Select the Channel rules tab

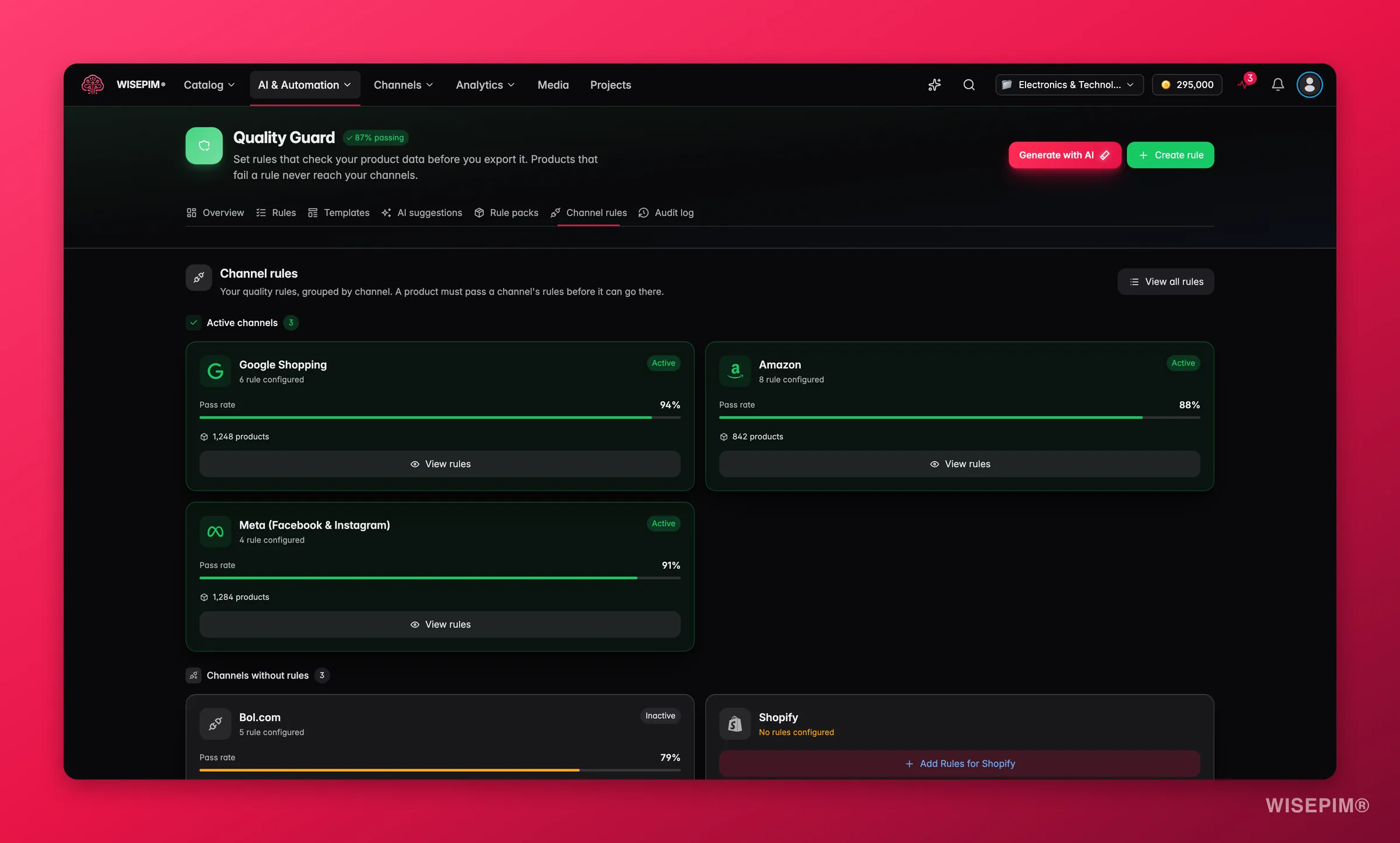tap(589, 213)
